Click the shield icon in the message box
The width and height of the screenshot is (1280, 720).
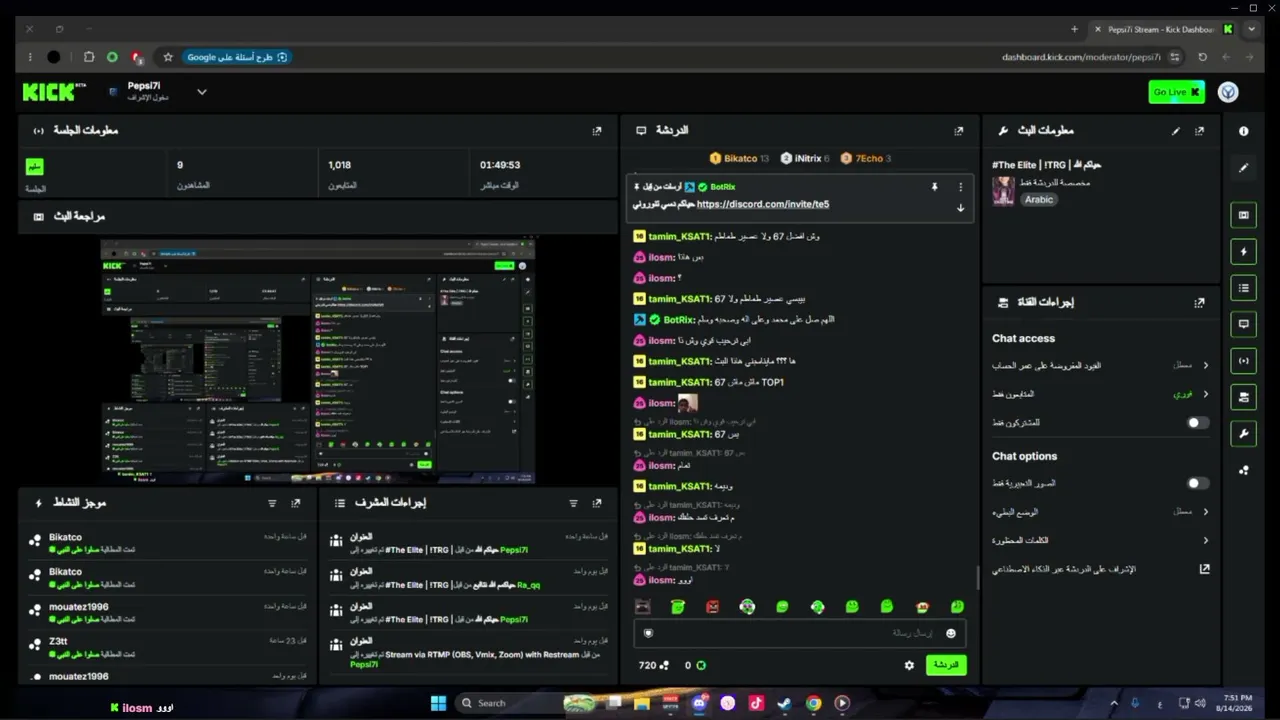tap(648, 633)
